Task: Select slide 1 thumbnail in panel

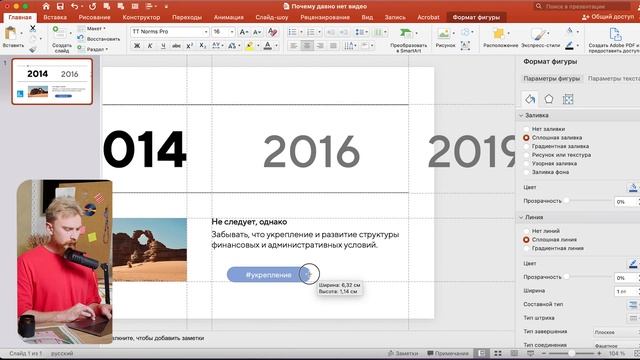Action: pos(52,82)
